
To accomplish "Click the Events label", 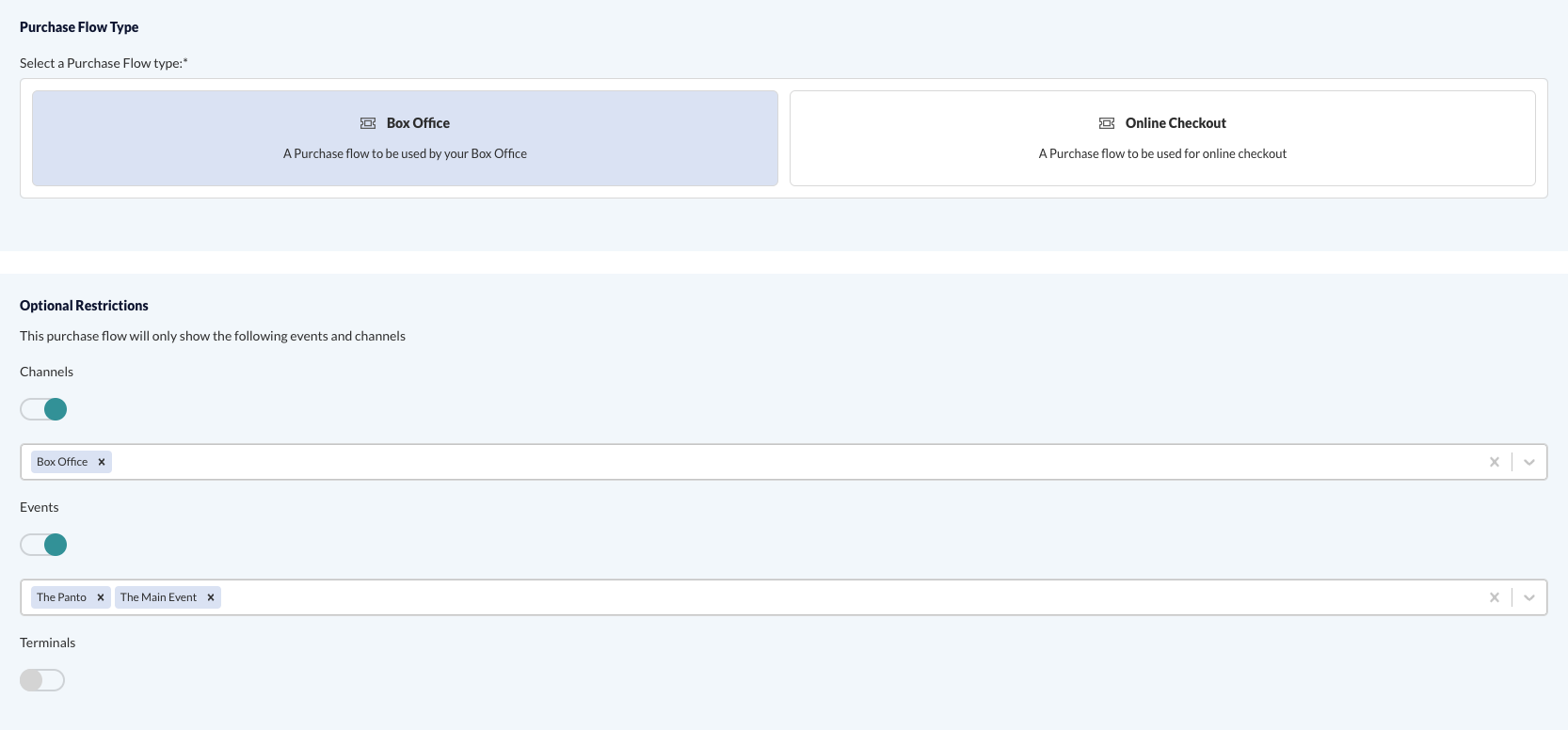I will (39, 507).
